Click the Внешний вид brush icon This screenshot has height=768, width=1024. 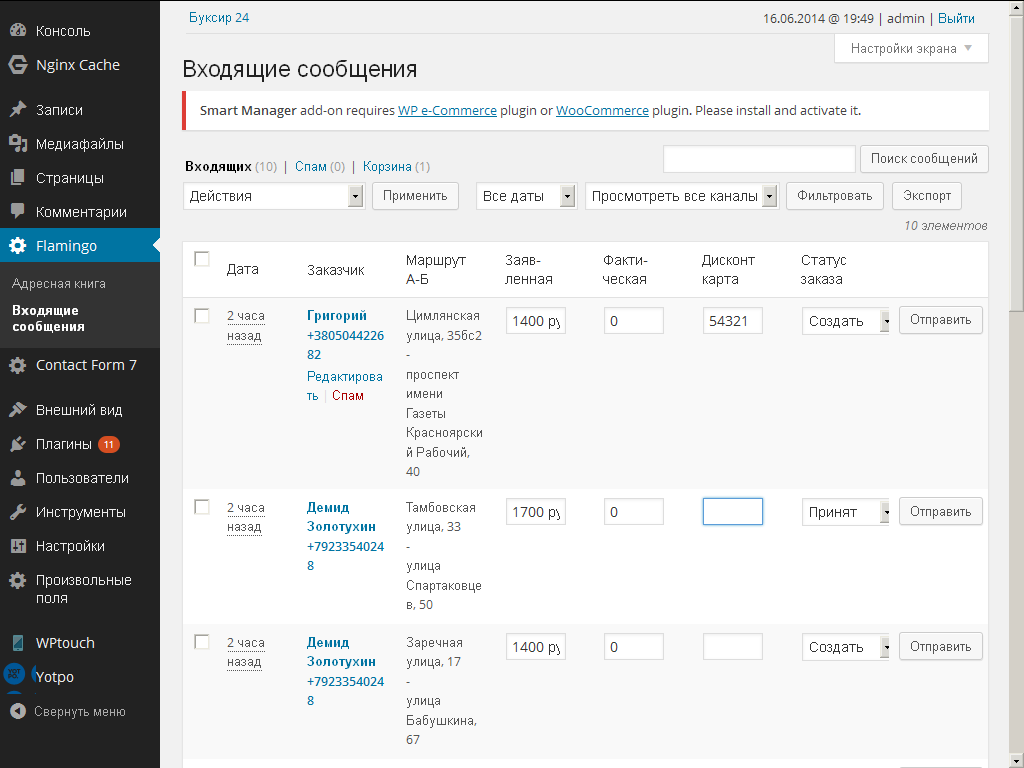pyautogui.click(x=18, y=410)
